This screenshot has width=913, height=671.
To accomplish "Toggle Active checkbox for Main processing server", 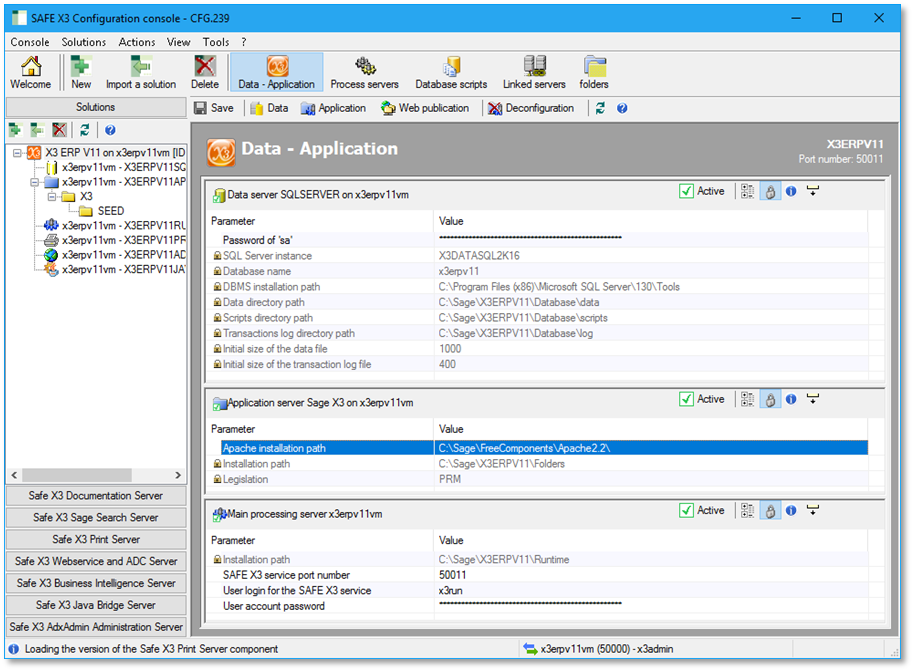I will 686,511.
